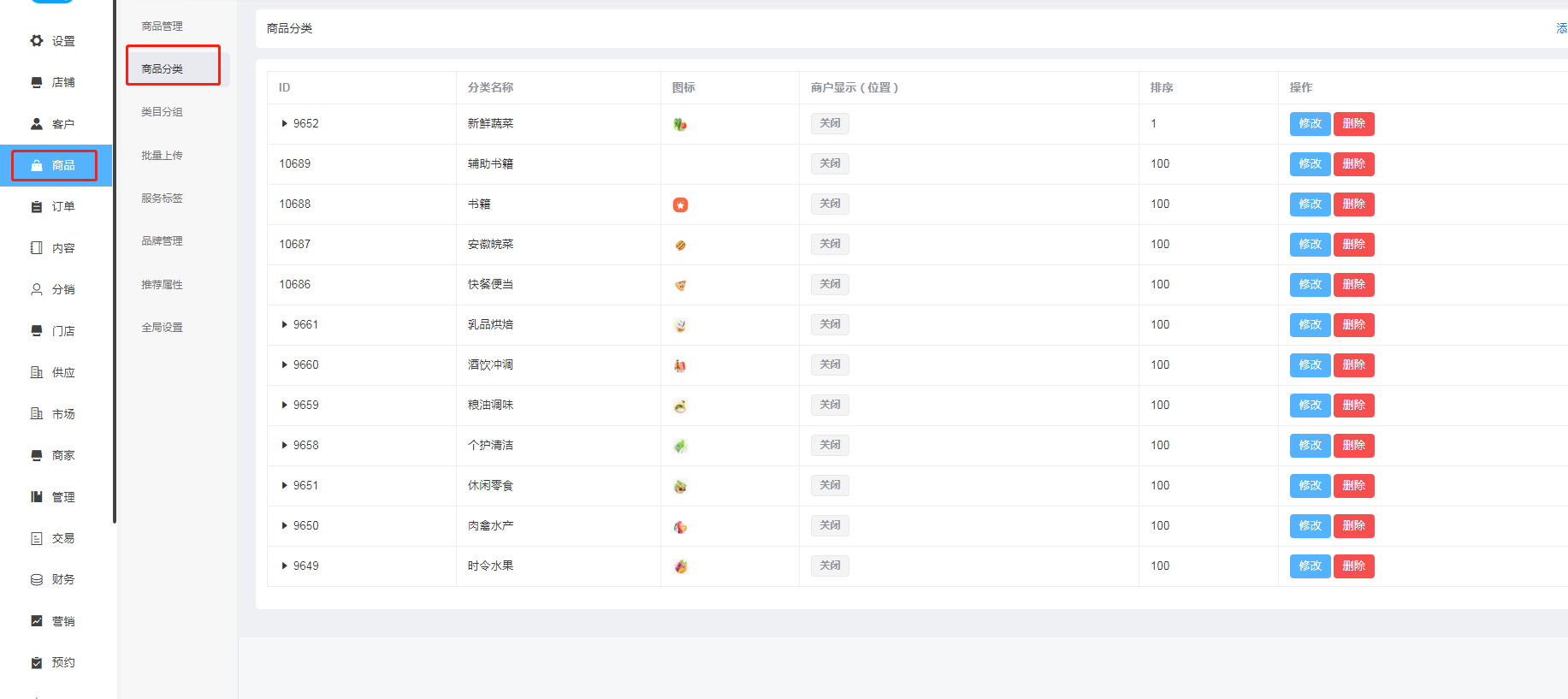Image resolution: width=1568 pixels, height=699 pixels.
Task: Open the 设置 gear icon in sidebar
Action: (x=37, y=40)
